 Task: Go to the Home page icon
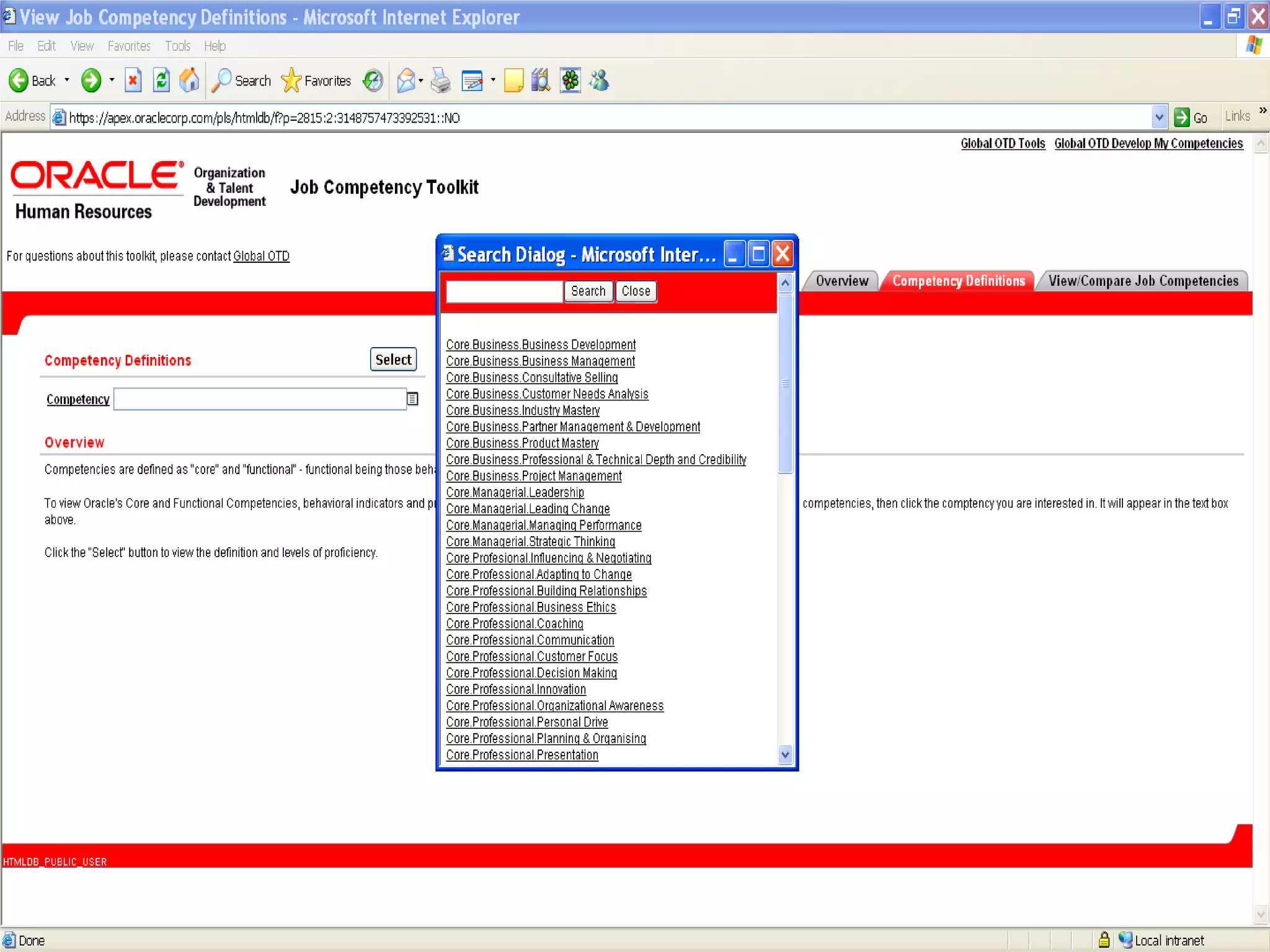pos(189,81)
